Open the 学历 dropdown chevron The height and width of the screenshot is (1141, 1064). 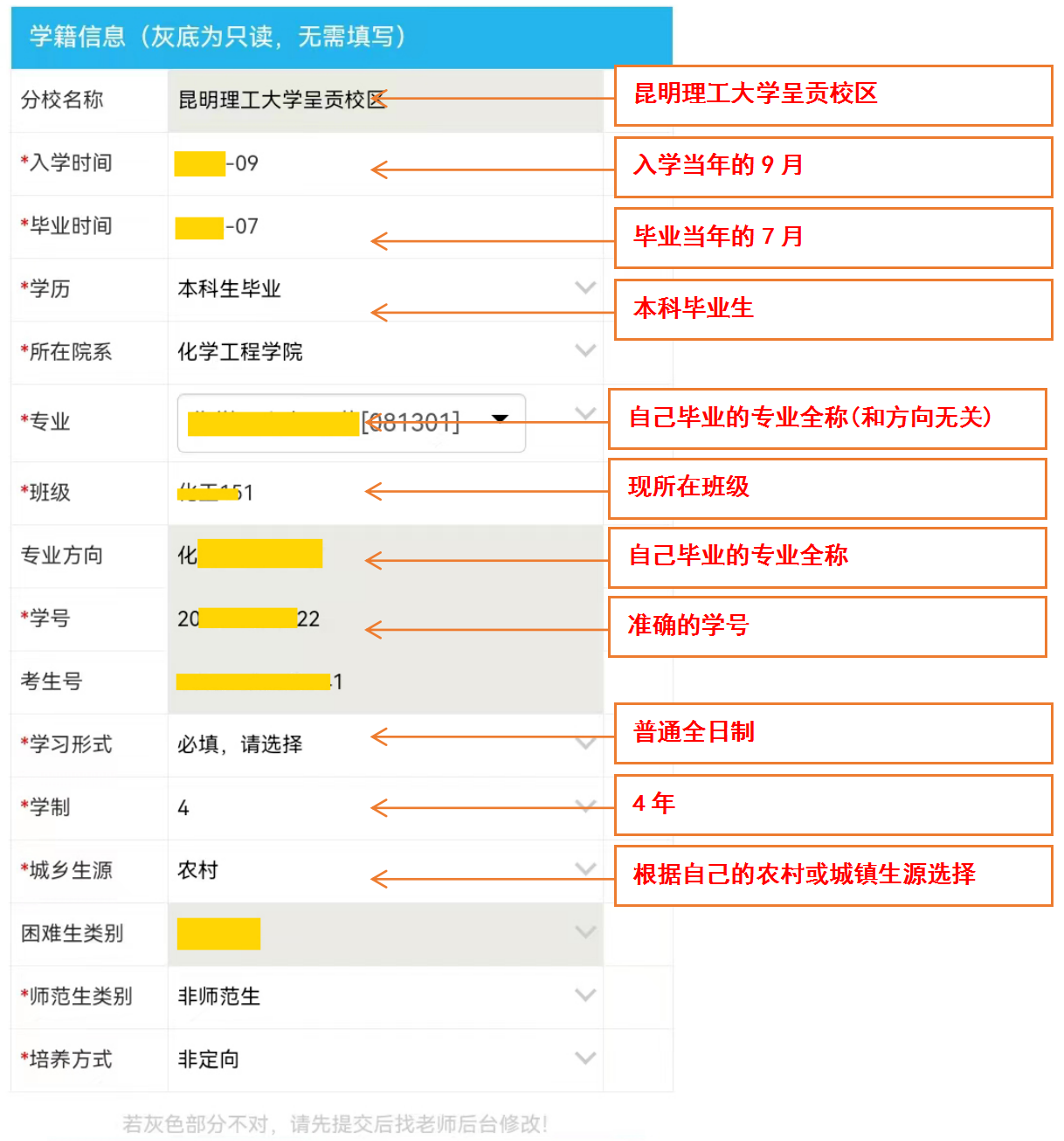585,287
